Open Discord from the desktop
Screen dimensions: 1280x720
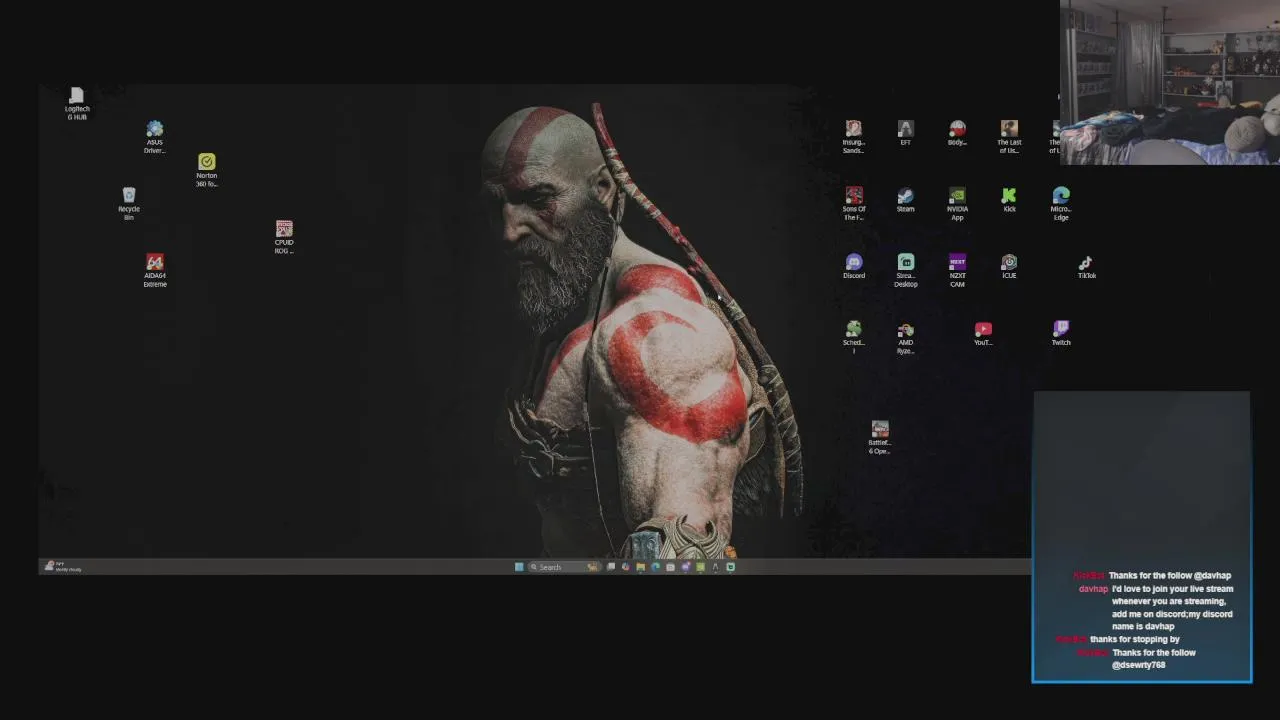[x=853, y=267]
